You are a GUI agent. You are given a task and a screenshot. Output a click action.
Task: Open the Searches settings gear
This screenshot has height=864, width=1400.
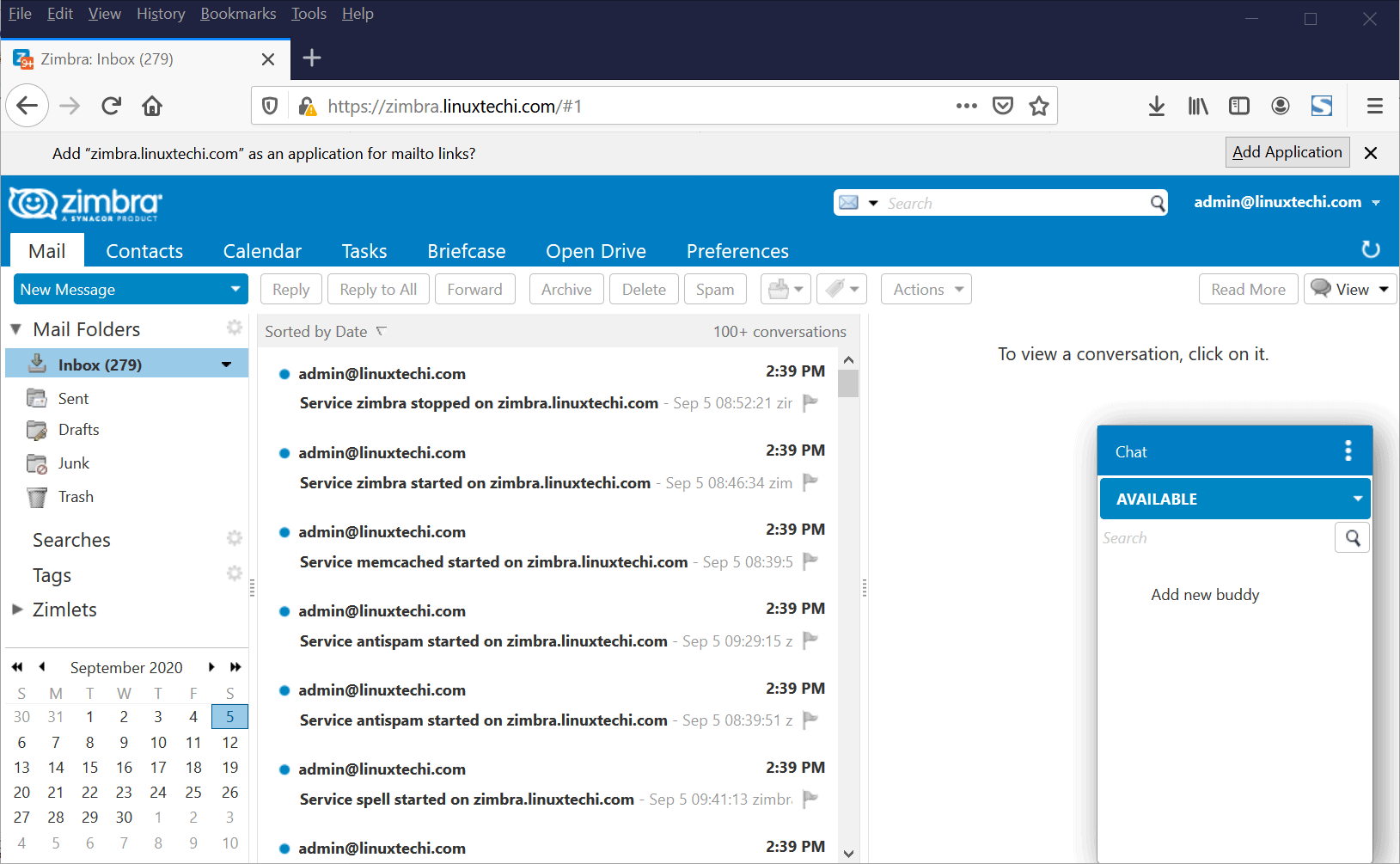(x=234, y=537)
